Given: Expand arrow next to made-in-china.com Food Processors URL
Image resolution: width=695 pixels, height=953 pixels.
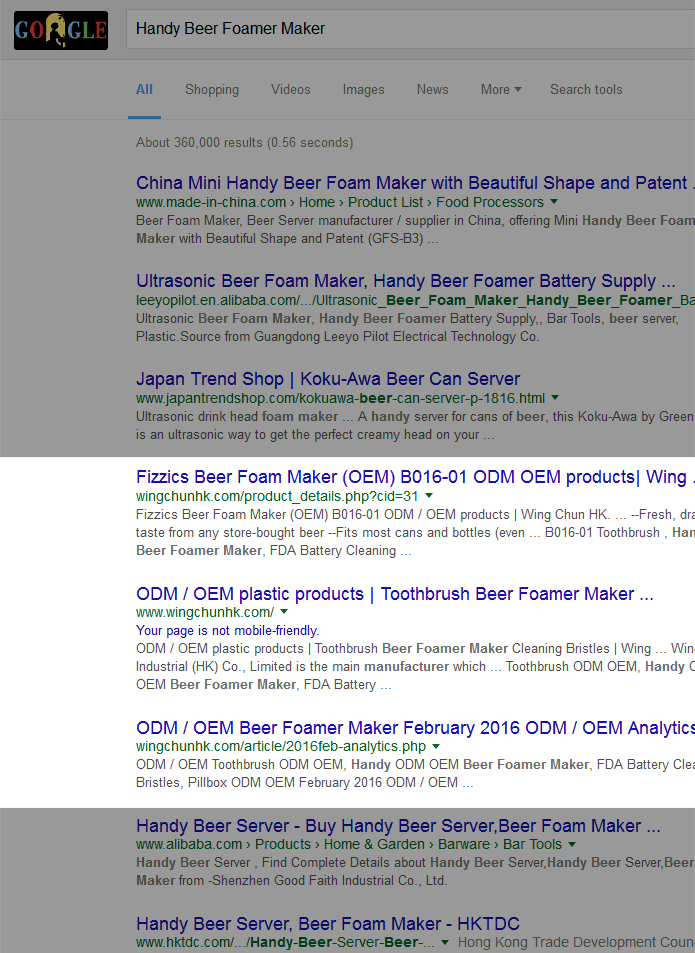Looking at the screenshot, I should click(554, 201).
